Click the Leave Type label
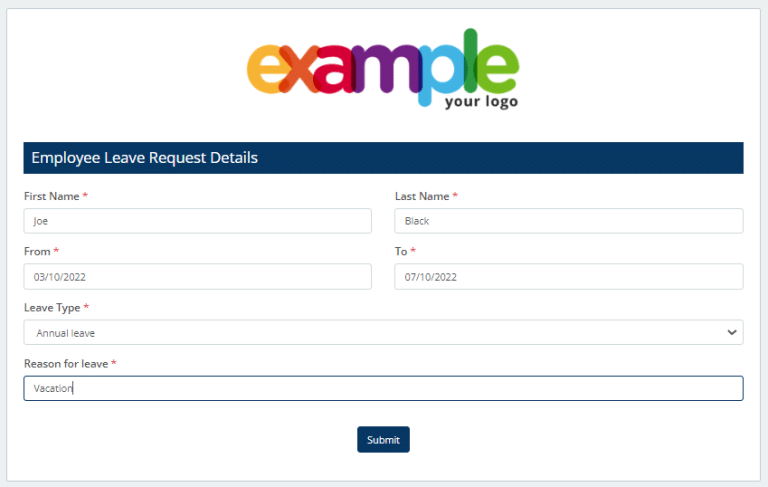 tap(51, 308)
